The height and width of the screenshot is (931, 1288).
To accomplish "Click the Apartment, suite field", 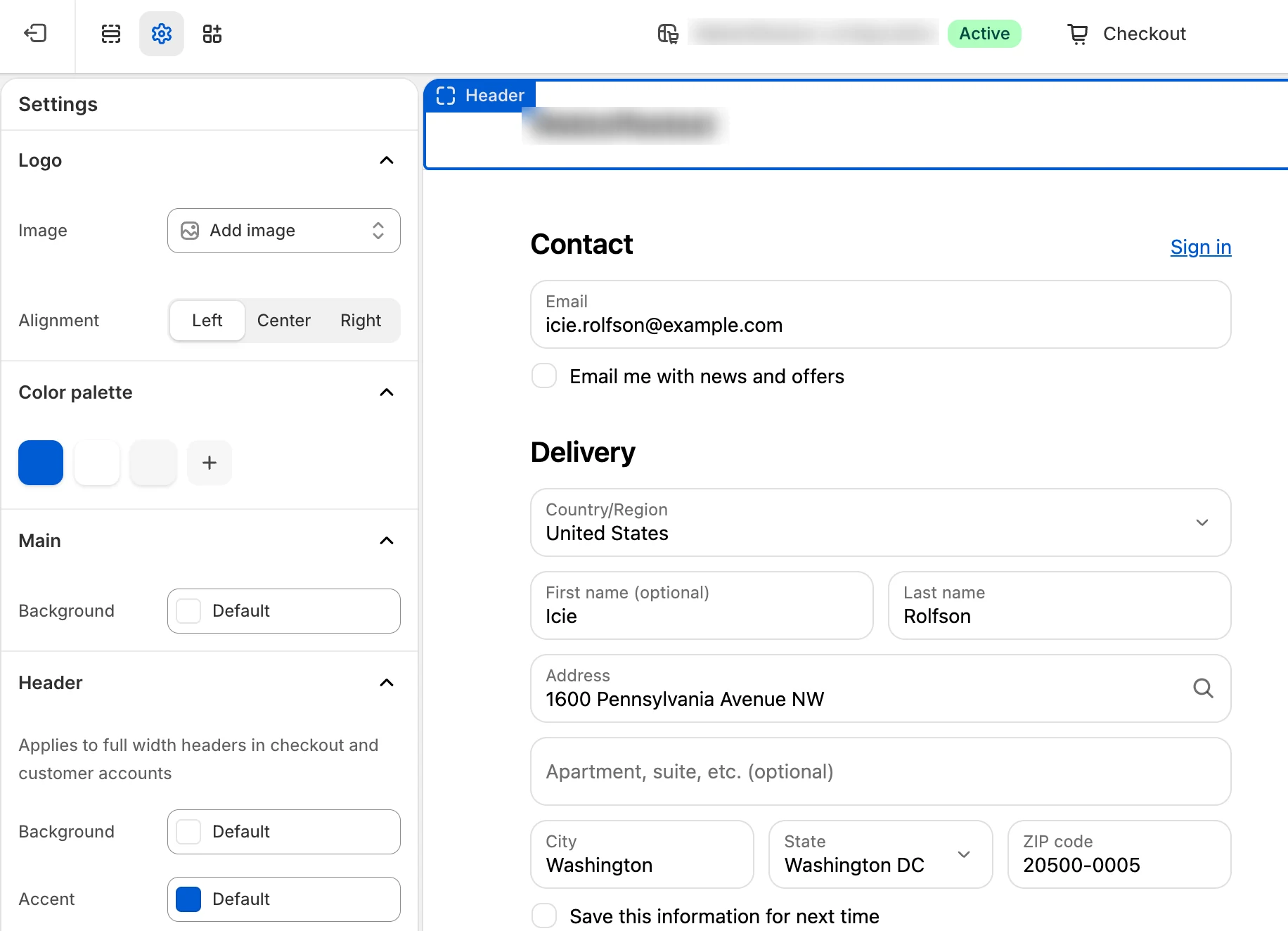I will pyautogui.click(x=881, y=771).
